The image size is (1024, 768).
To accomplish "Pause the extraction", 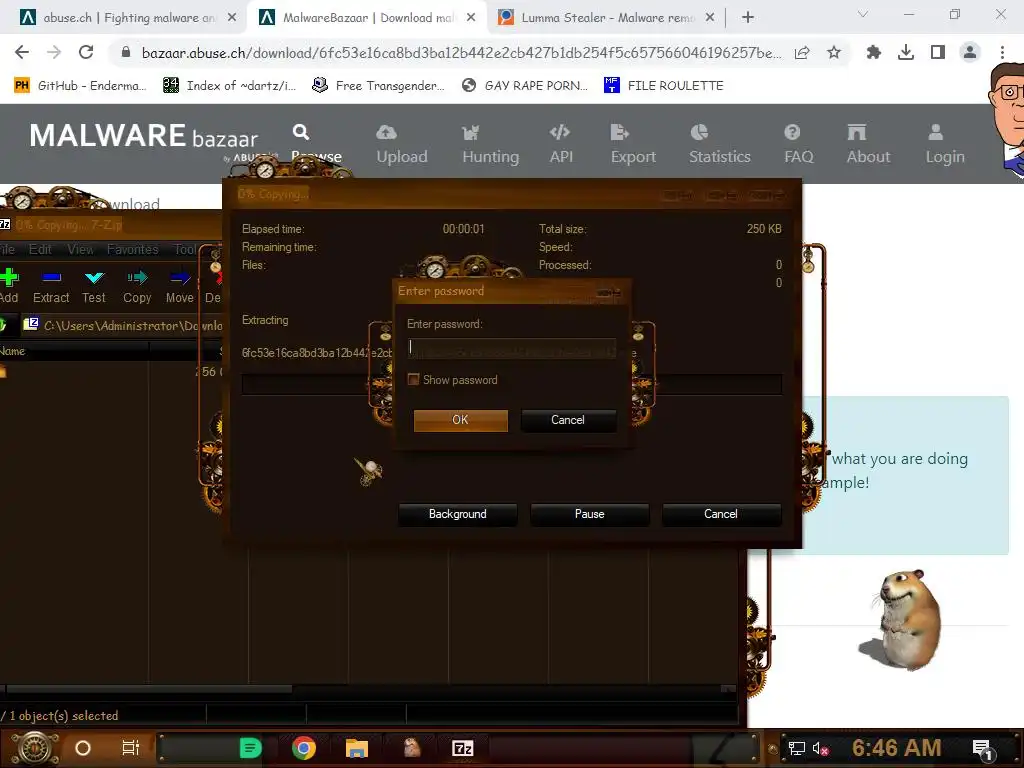I will pos(590,514).
